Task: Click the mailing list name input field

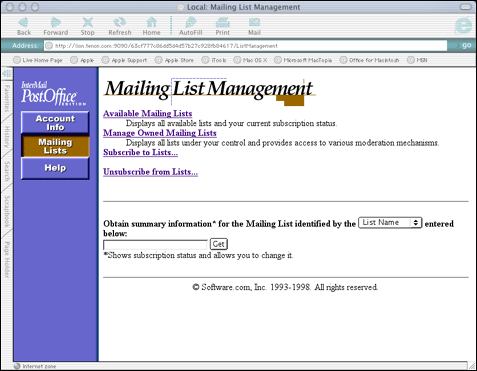Action: point(155,245)
